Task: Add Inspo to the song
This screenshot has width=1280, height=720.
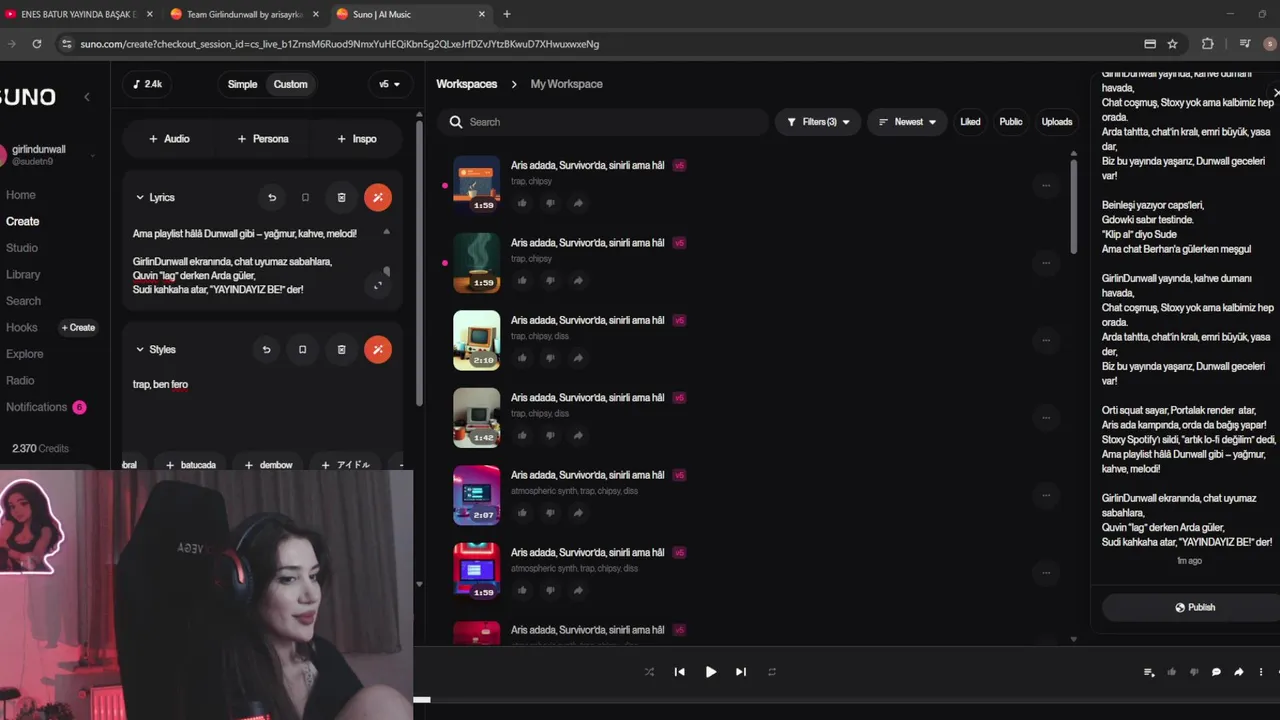Action: point(357,139)
